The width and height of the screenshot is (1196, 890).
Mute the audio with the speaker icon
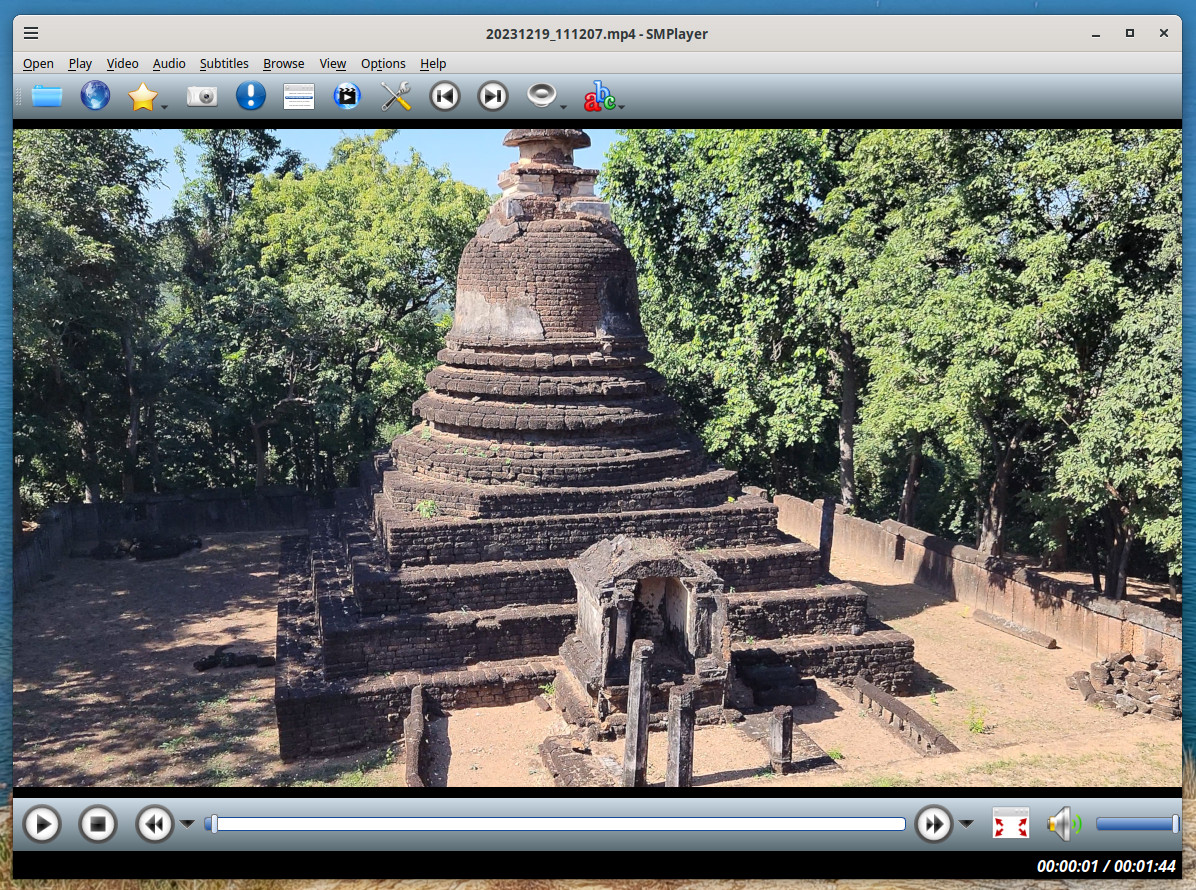(x=1063, y=824)
